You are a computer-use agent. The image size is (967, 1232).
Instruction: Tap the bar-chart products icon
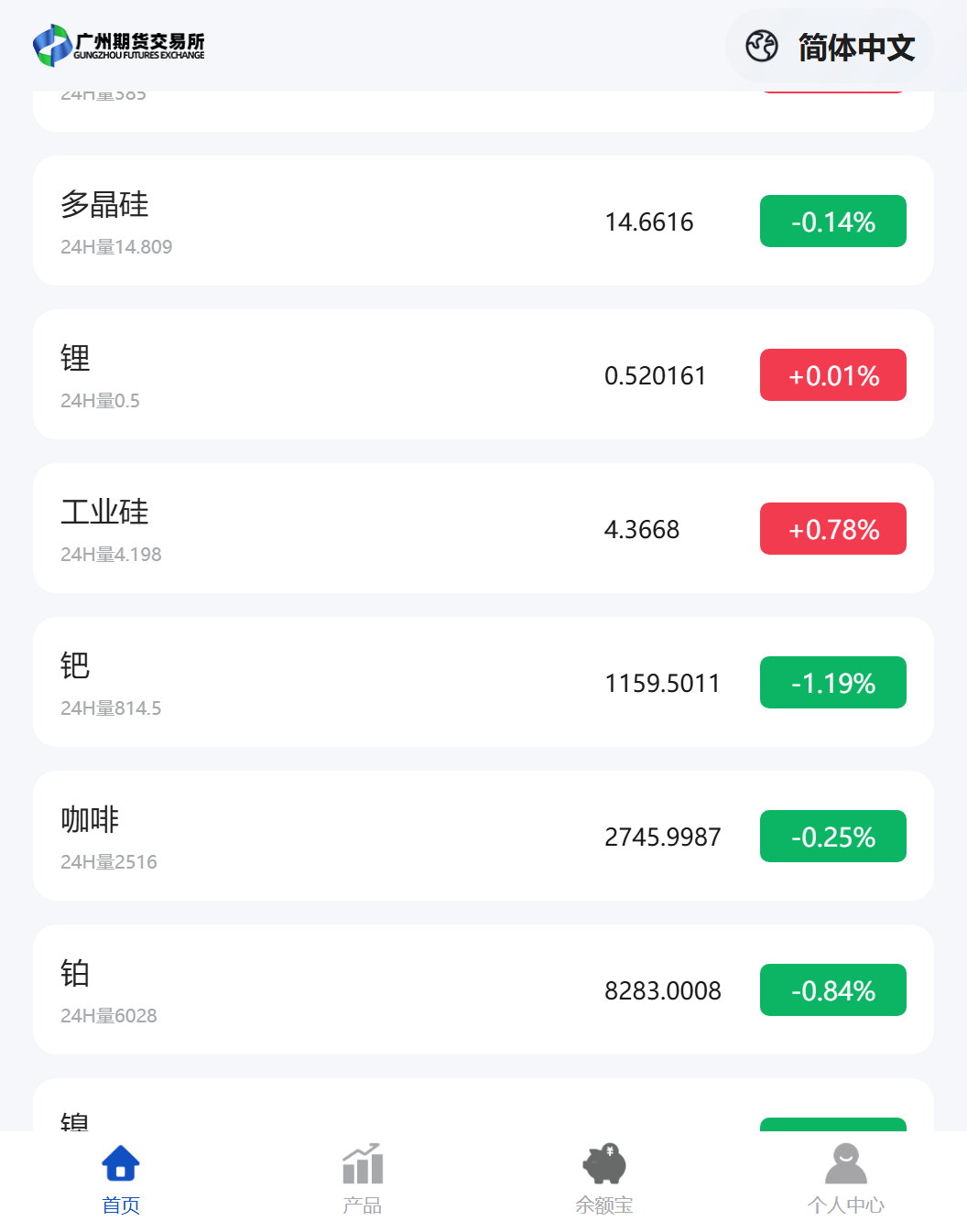coord(363,1163)
